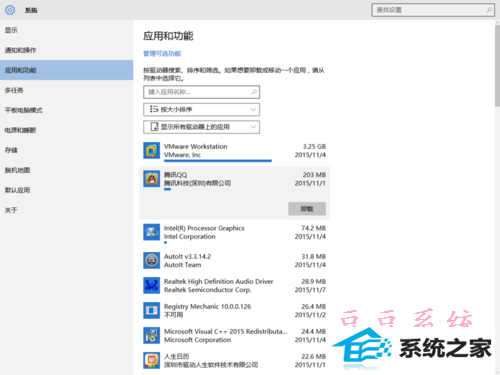Click the VMware Workstation app icon

[151, 150]
